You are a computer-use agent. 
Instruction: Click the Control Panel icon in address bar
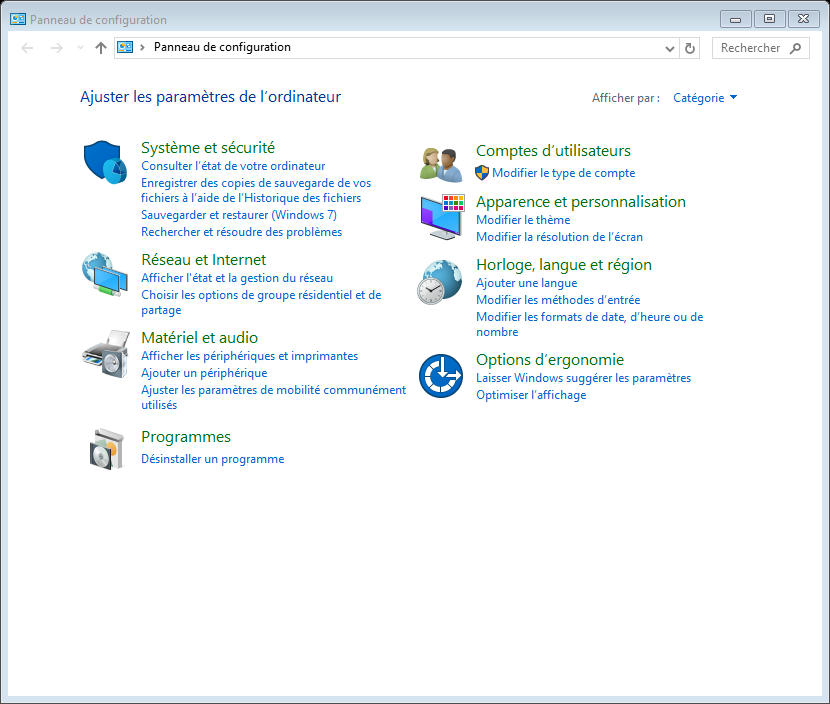(x=125, y=47)
